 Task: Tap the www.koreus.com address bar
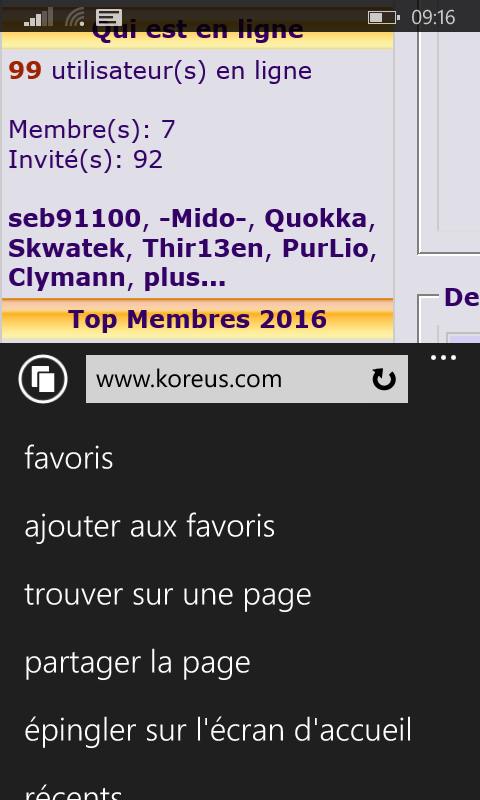click(x=247, y=379)
